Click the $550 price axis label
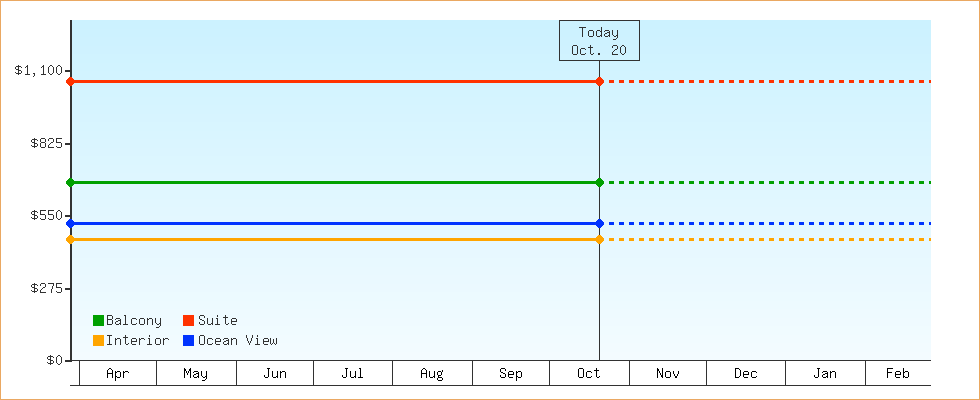Screen dimensions: 980x400 coord(46,215)
